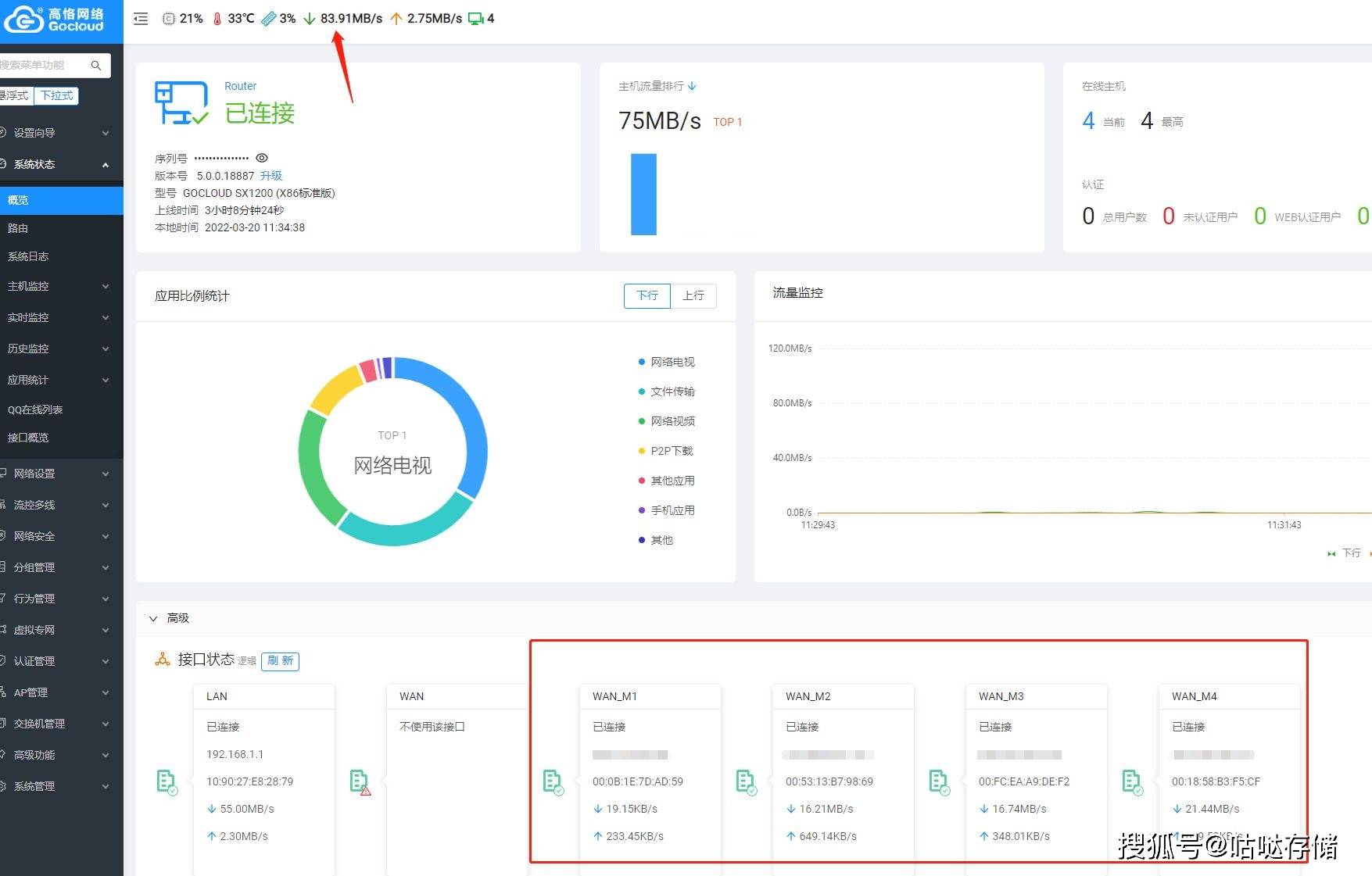Select 下拉式 menu mode
Viewport: 1372px width, 876px height.
56,95
